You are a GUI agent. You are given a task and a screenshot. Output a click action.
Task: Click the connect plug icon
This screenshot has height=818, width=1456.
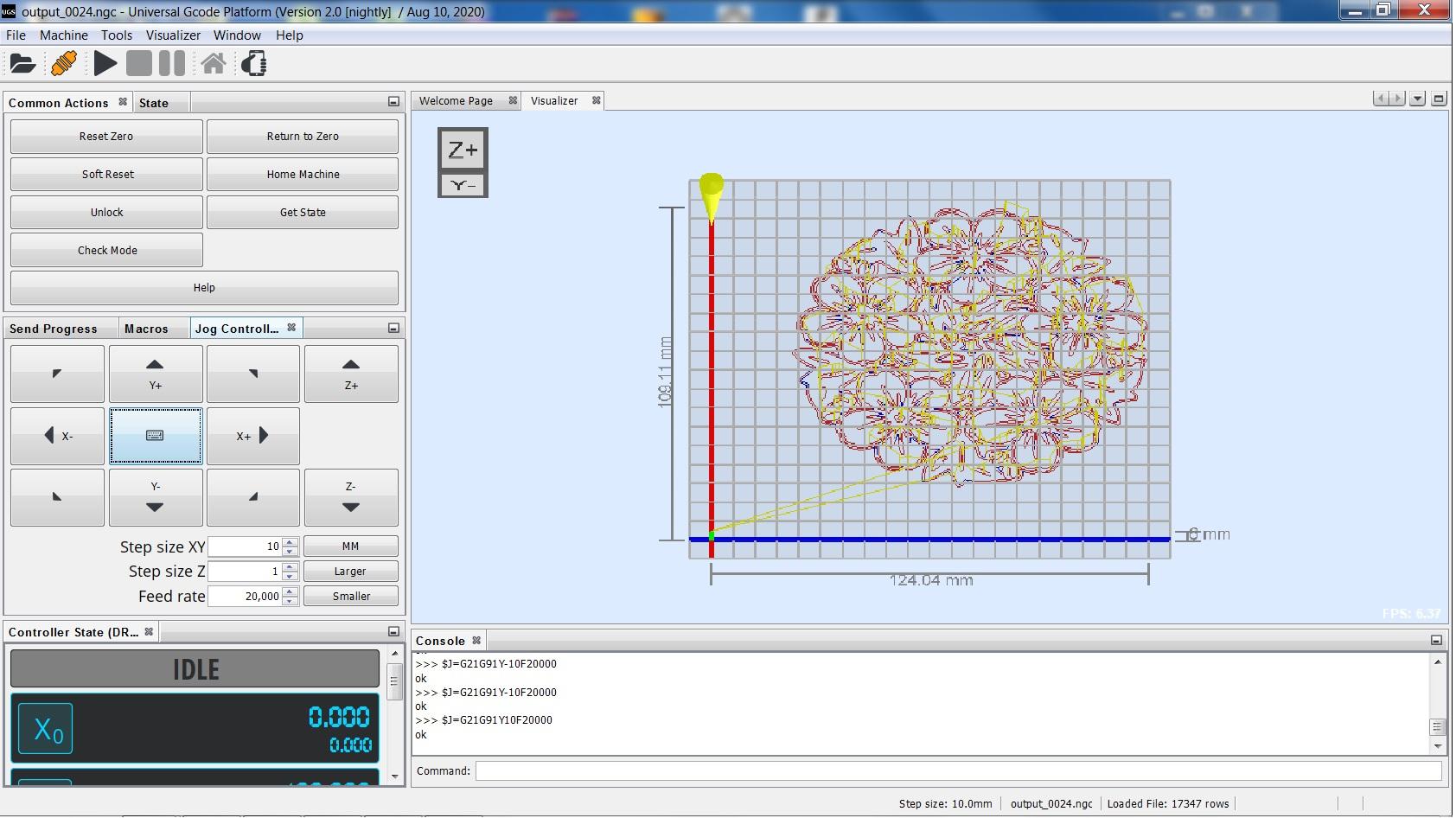pyautogui.click(x=64, y=63)
